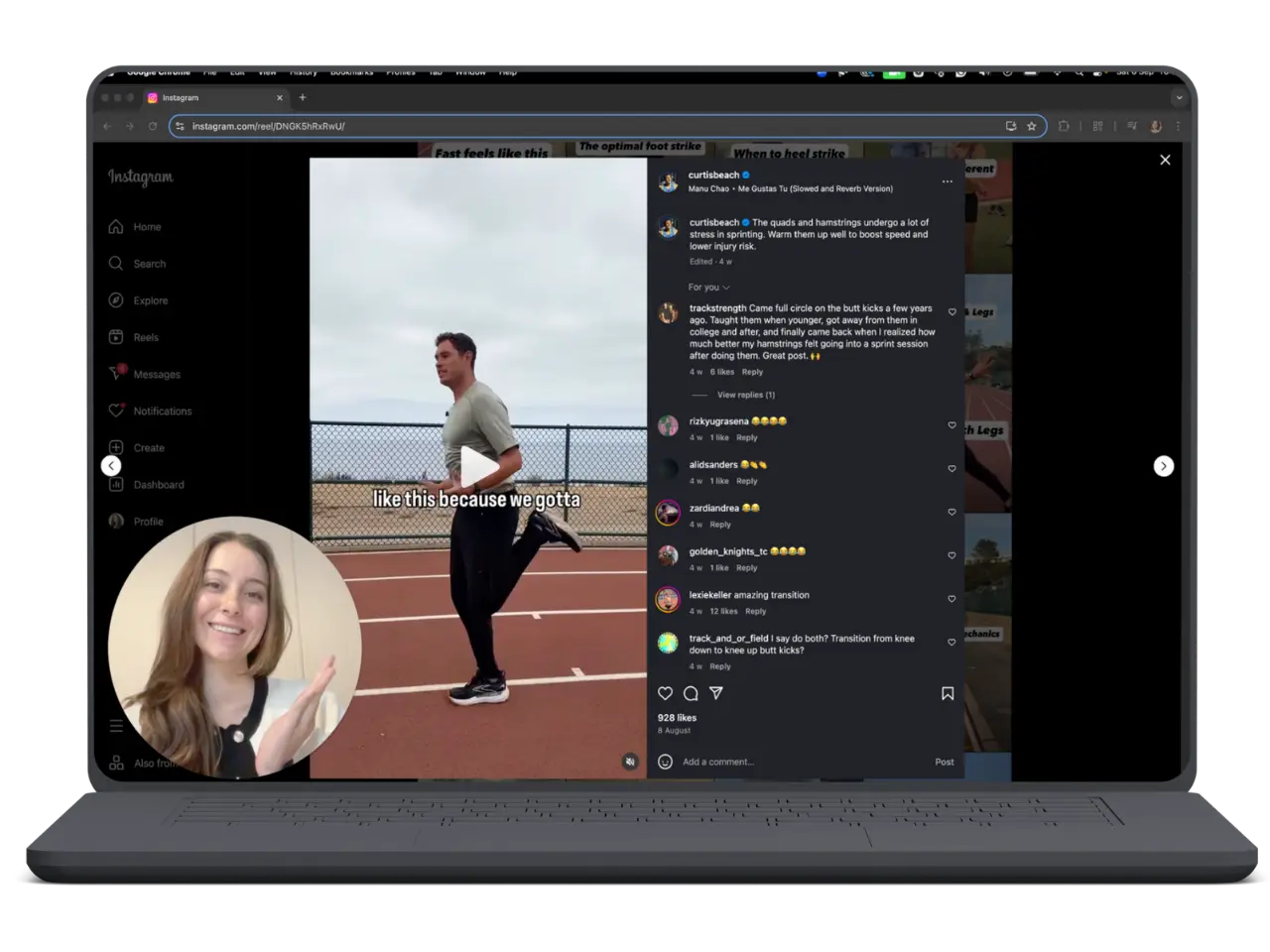The width and height of the screenshot is (1270, 952).
Task: Expand View replies (1) thread
Action: [745, 395]
